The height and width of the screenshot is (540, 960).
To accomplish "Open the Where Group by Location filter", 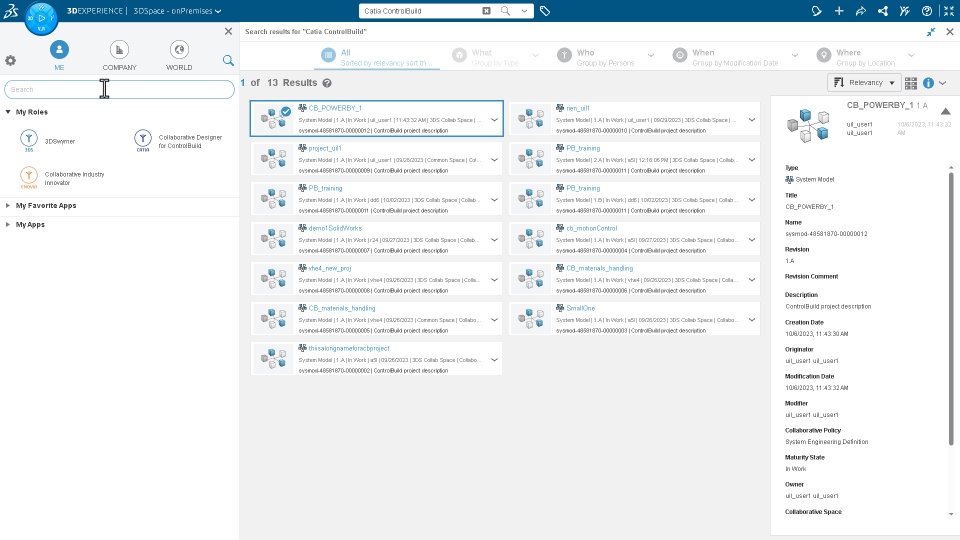I will (866, 56).
